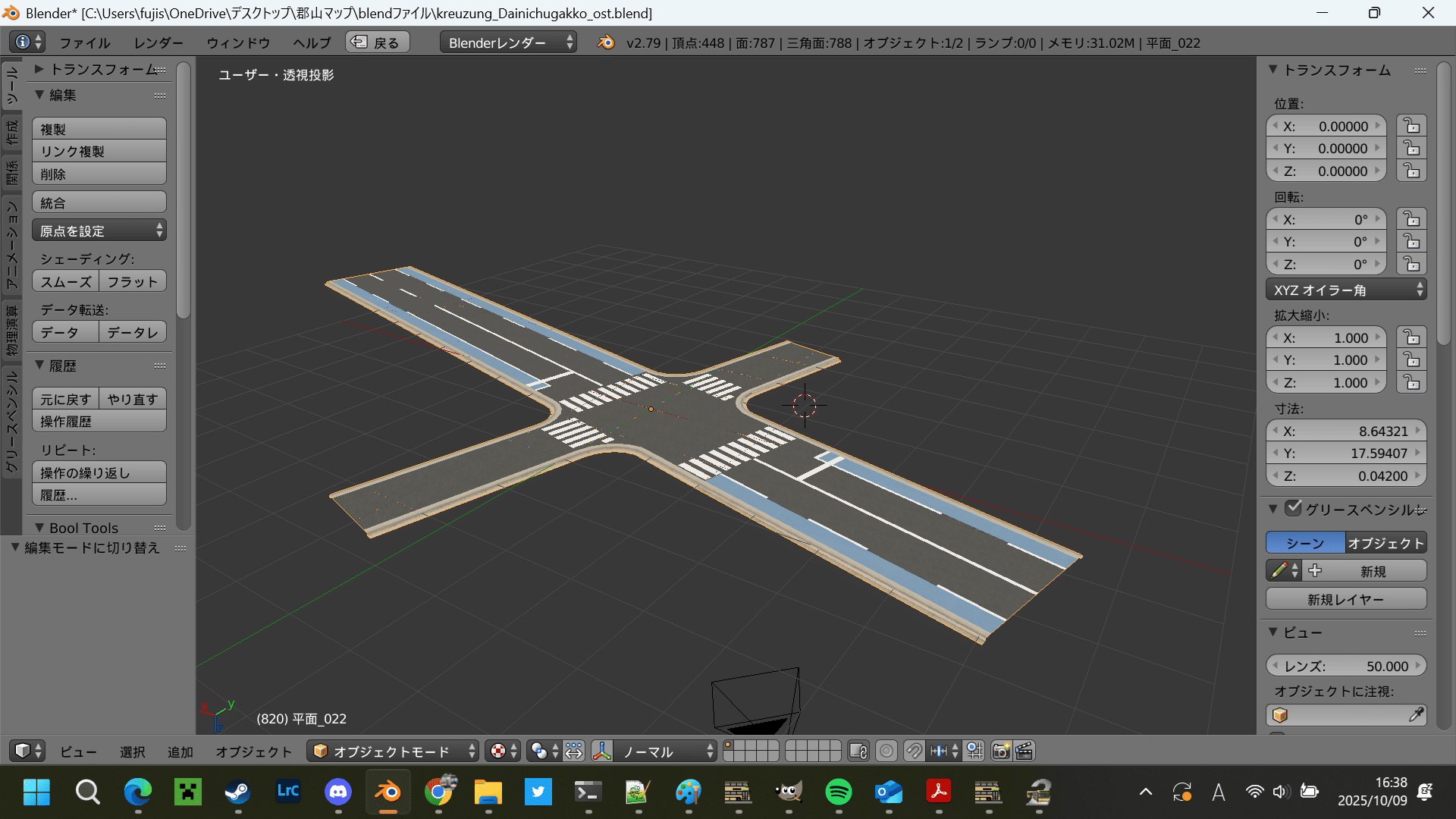Expand the Bool Tools panel
1456x819 pixels.
click(83, 528)
